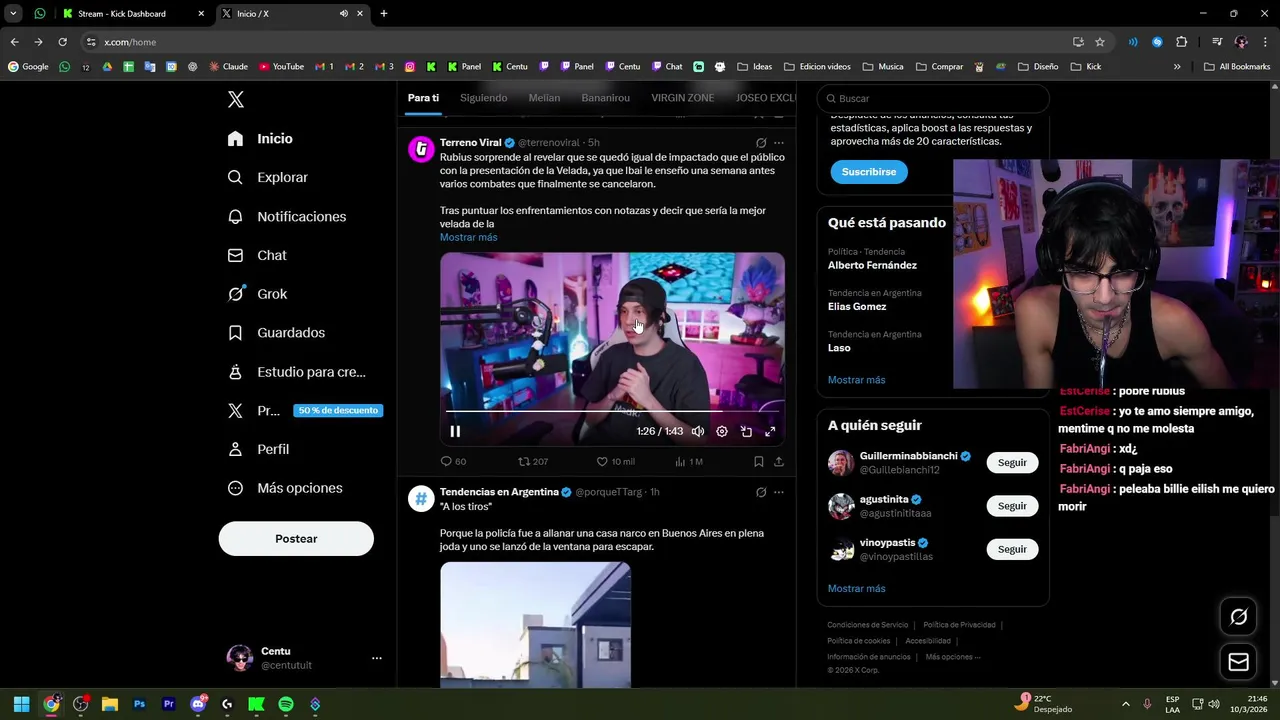The height and width of the screenshot is (720, 1280).
Task: Click the Suscribirse button
Action: click(x=869, y=172)
